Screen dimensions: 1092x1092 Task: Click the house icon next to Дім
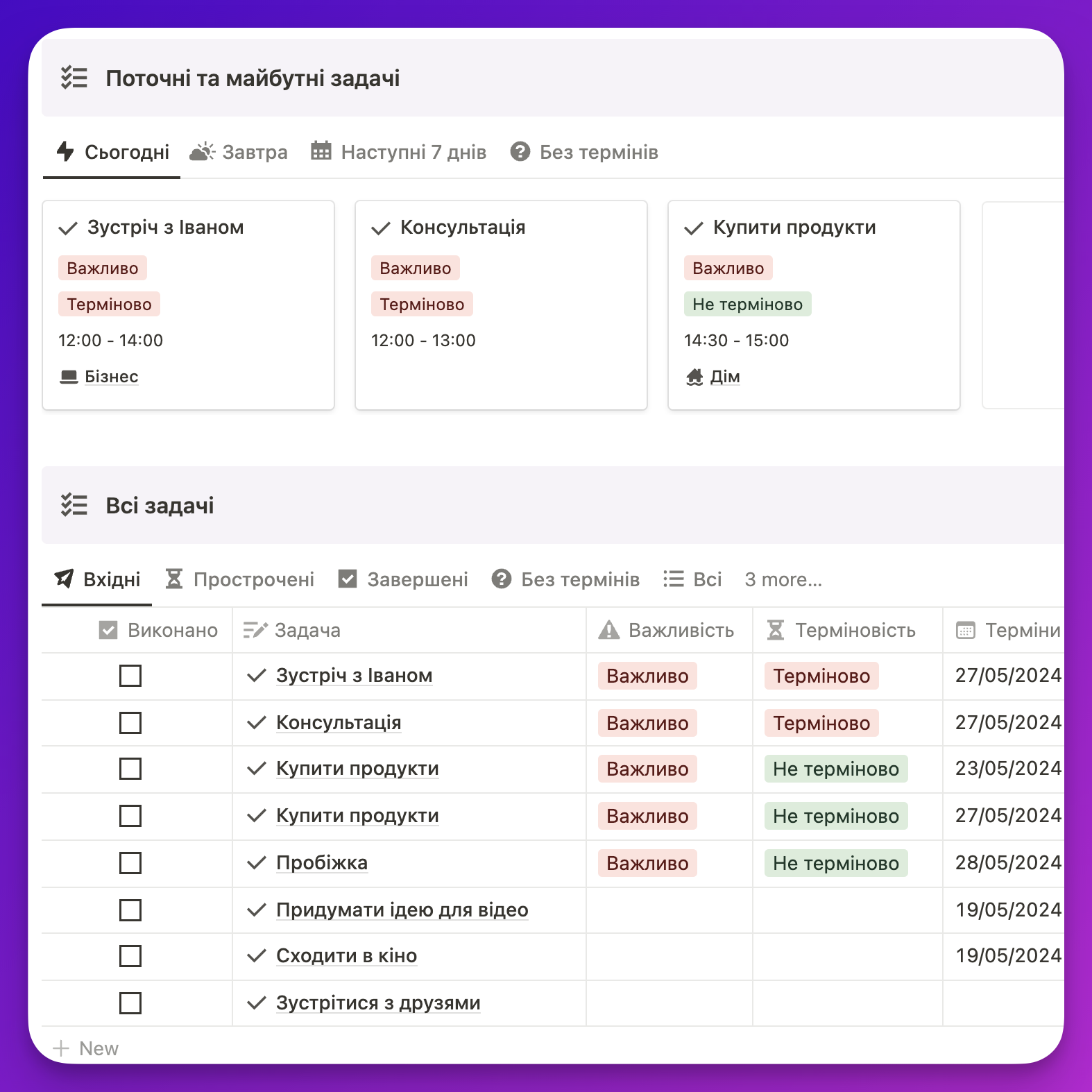(694, 377)
